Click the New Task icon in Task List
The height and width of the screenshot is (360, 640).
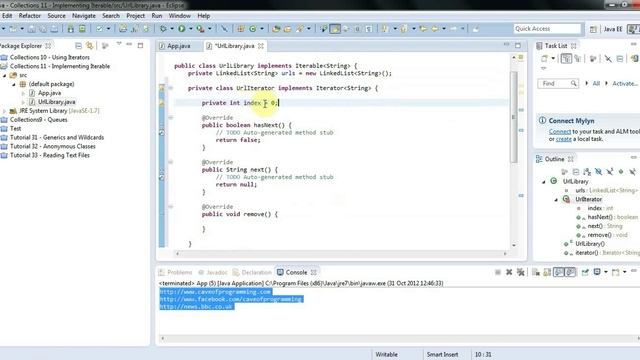pos(544,59)
